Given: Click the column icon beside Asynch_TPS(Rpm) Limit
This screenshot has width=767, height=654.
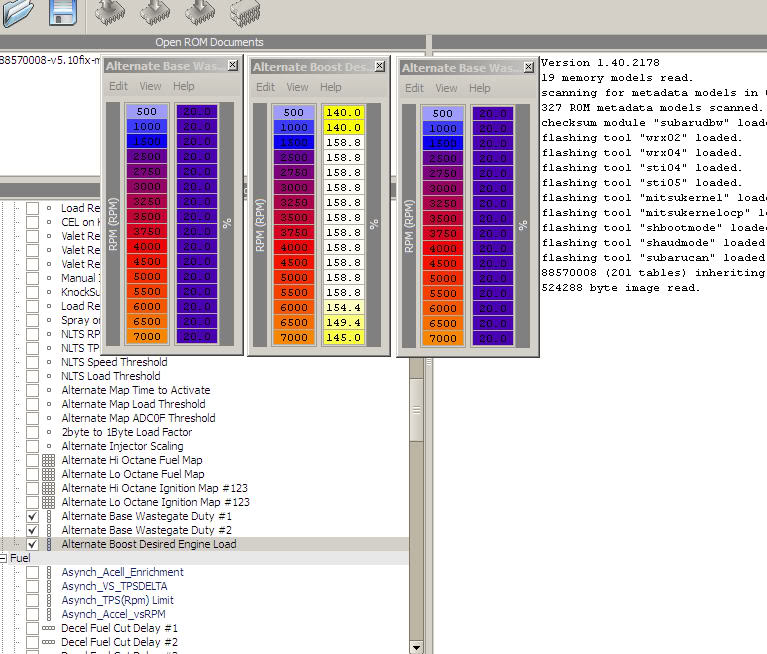Looking at the screenshot, I should 48,600.
